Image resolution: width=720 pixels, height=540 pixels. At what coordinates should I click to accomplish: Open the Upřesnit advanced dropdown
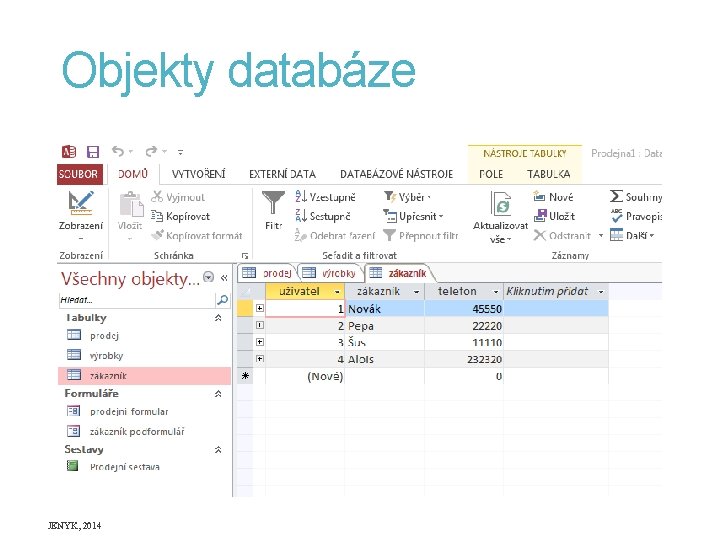point(413,216)
